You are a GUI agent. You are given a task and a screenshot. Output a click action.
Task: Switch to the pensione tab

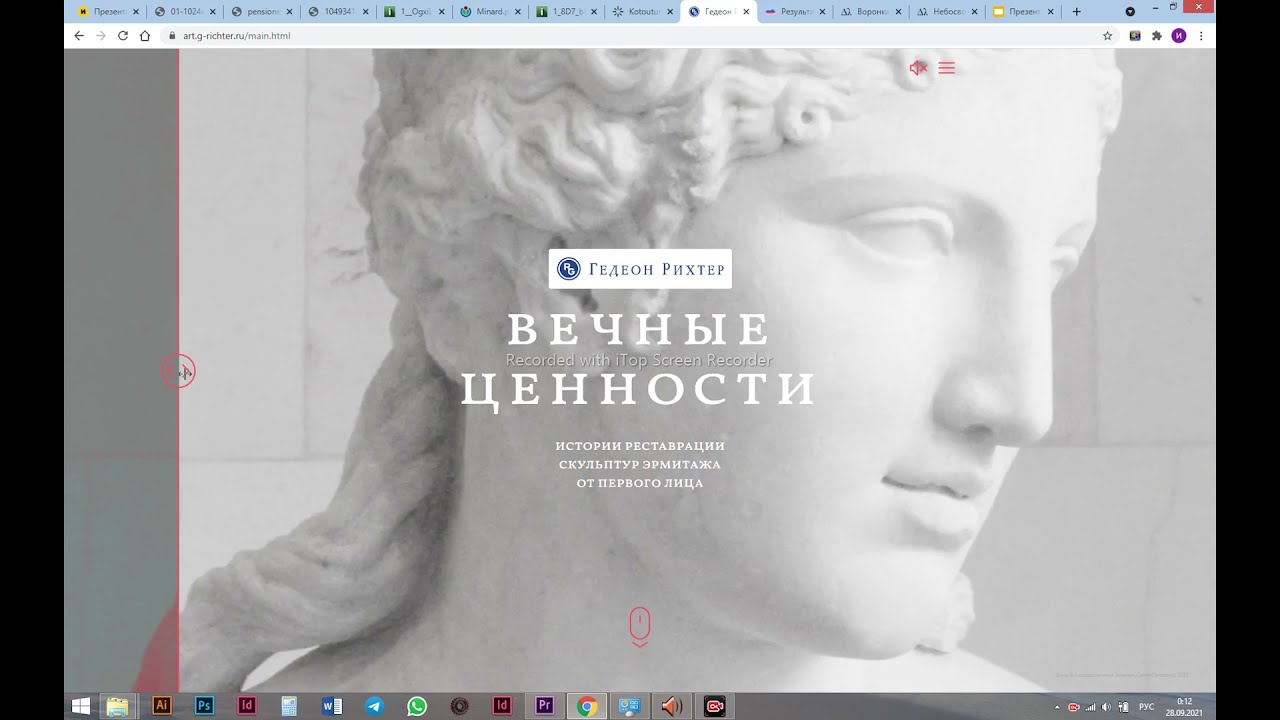pyautogui.click(x=260, y=12)
